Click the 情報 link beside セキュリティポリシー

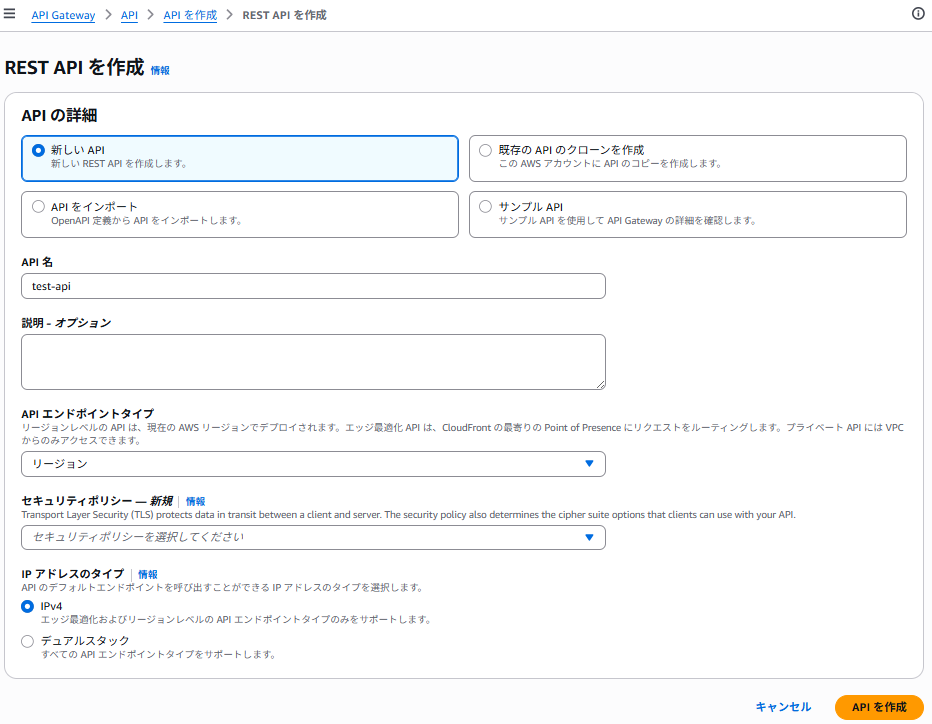pyautogui.click(x=195, y=501)
